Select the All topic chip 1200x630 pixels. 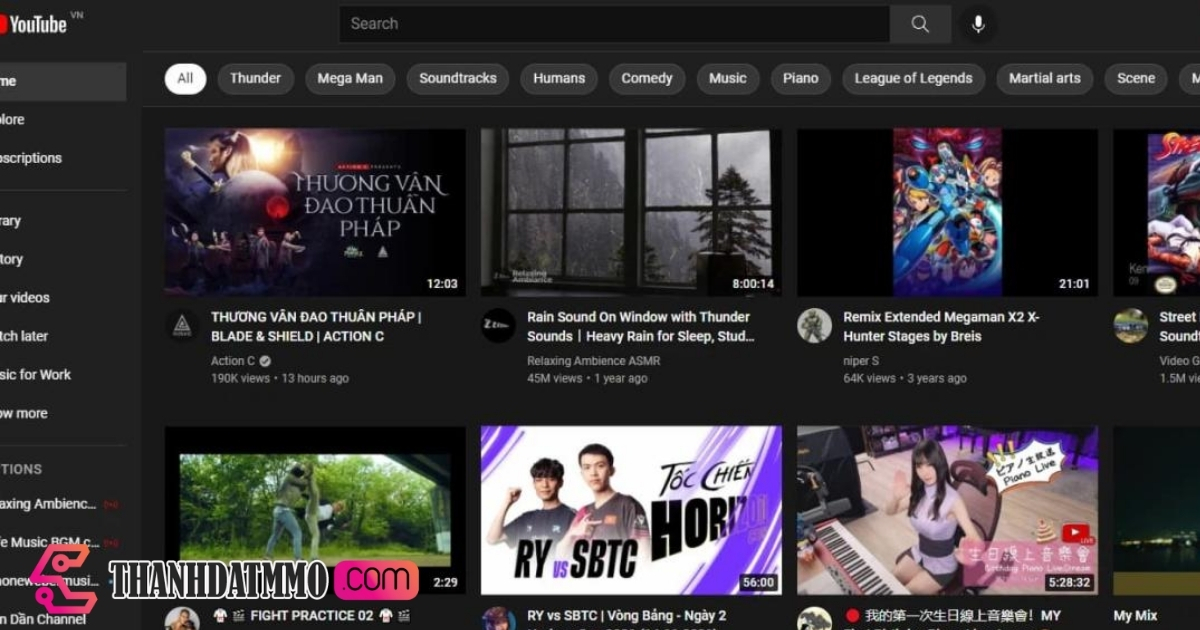184,78
